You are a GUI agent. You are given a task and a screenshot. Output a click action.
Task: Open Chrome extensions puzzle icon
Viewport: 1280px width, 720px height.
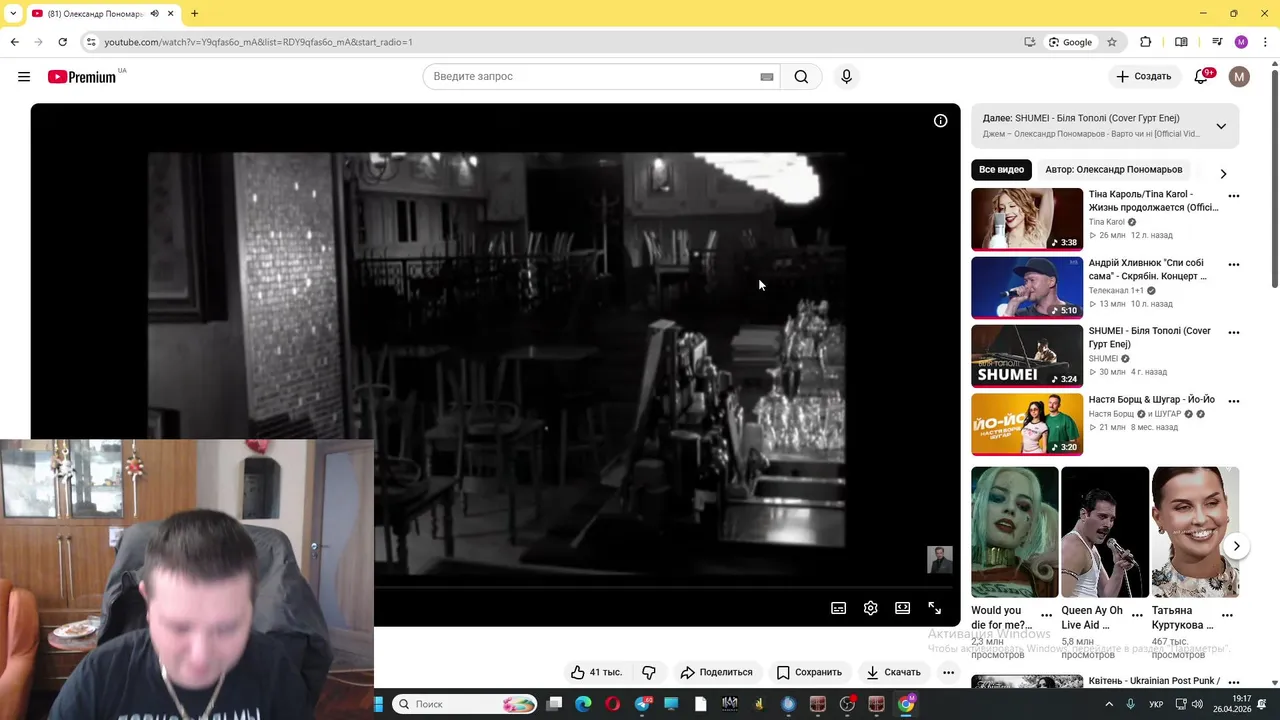(x=1146, y=42)
